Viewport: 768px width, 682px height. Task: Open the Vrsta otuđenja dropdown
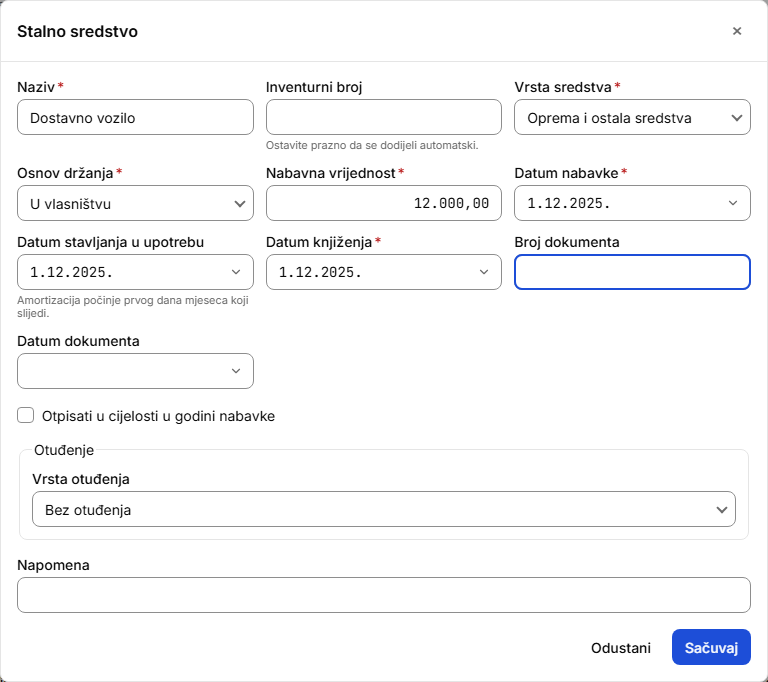(x=384, y=509)
